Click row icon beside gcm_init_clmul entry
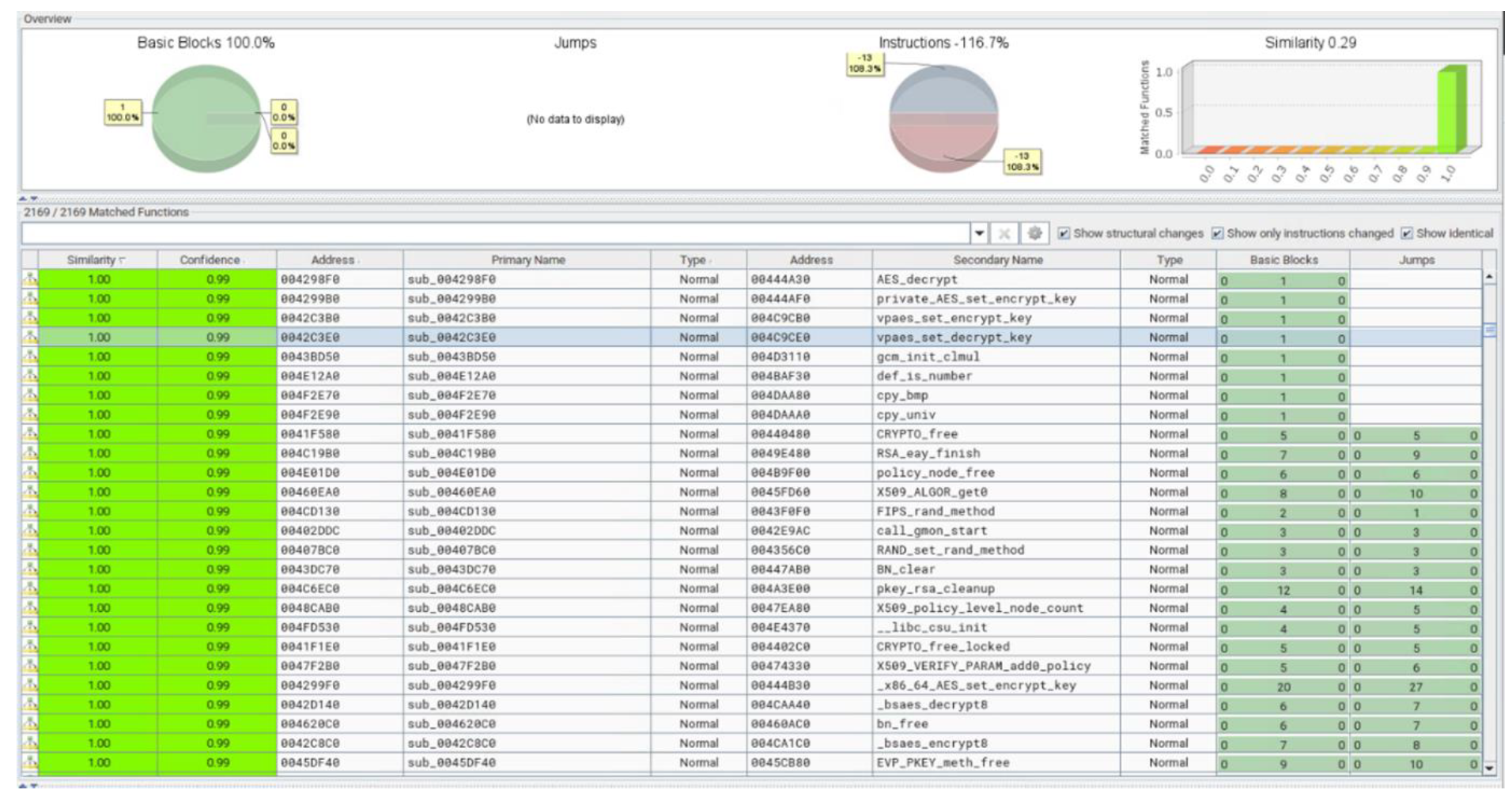Image resolution: width=1512 pixels, height=805 pixels. pyautogui.click(x=30, y=357)
